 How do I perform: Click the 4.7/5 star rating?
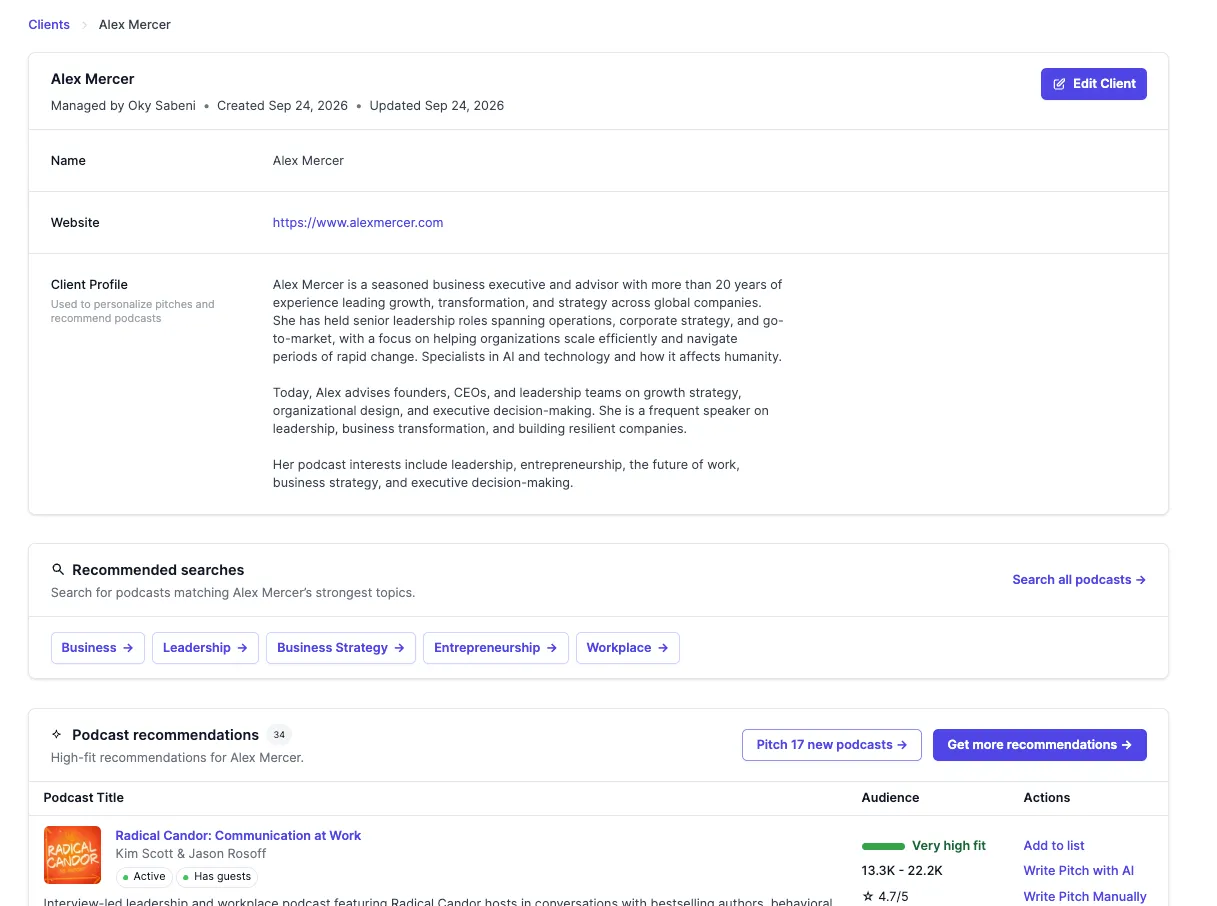(885, 897)
